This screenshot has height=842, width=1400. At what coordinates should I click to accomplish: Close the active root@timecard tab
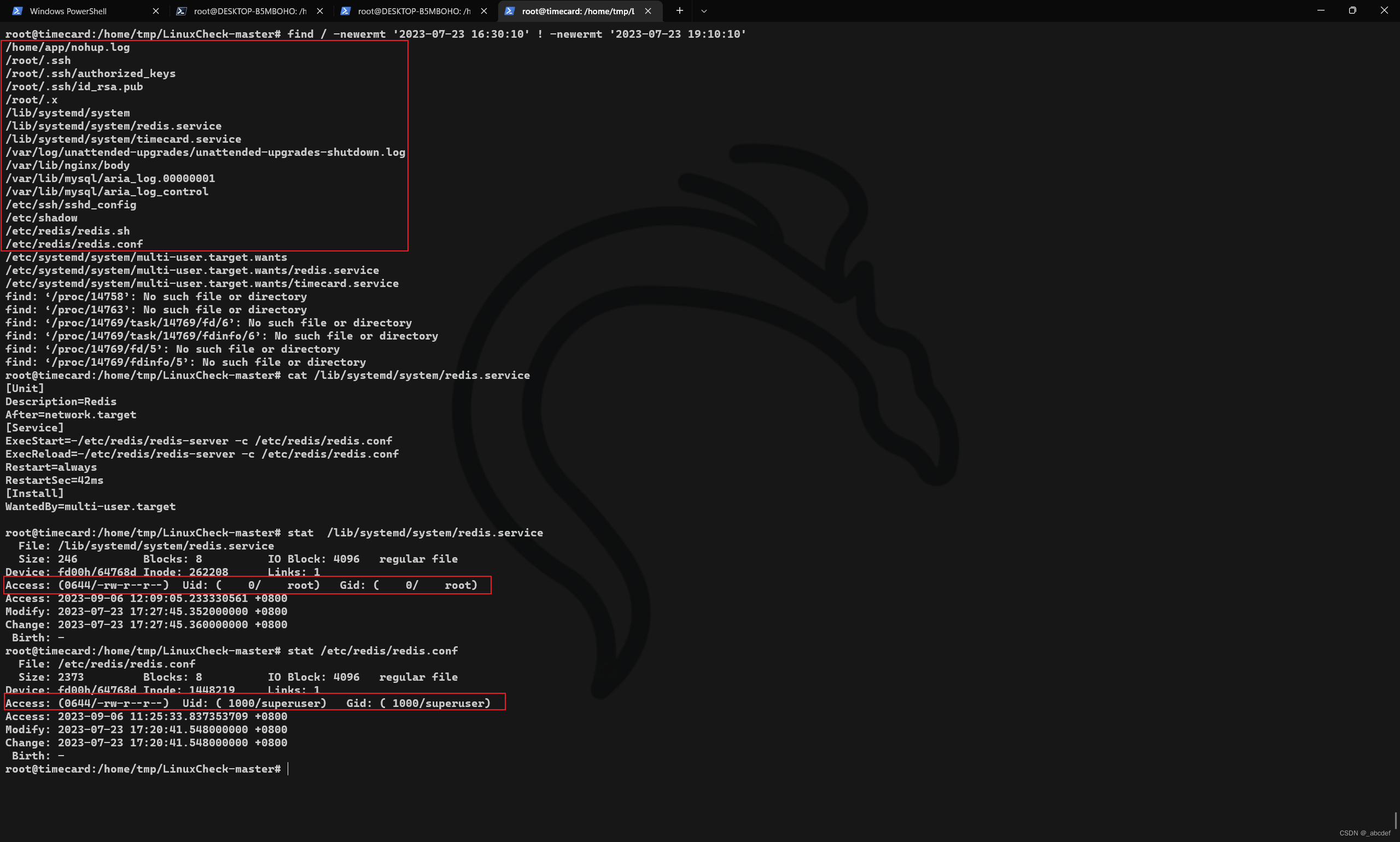[648, 11]
